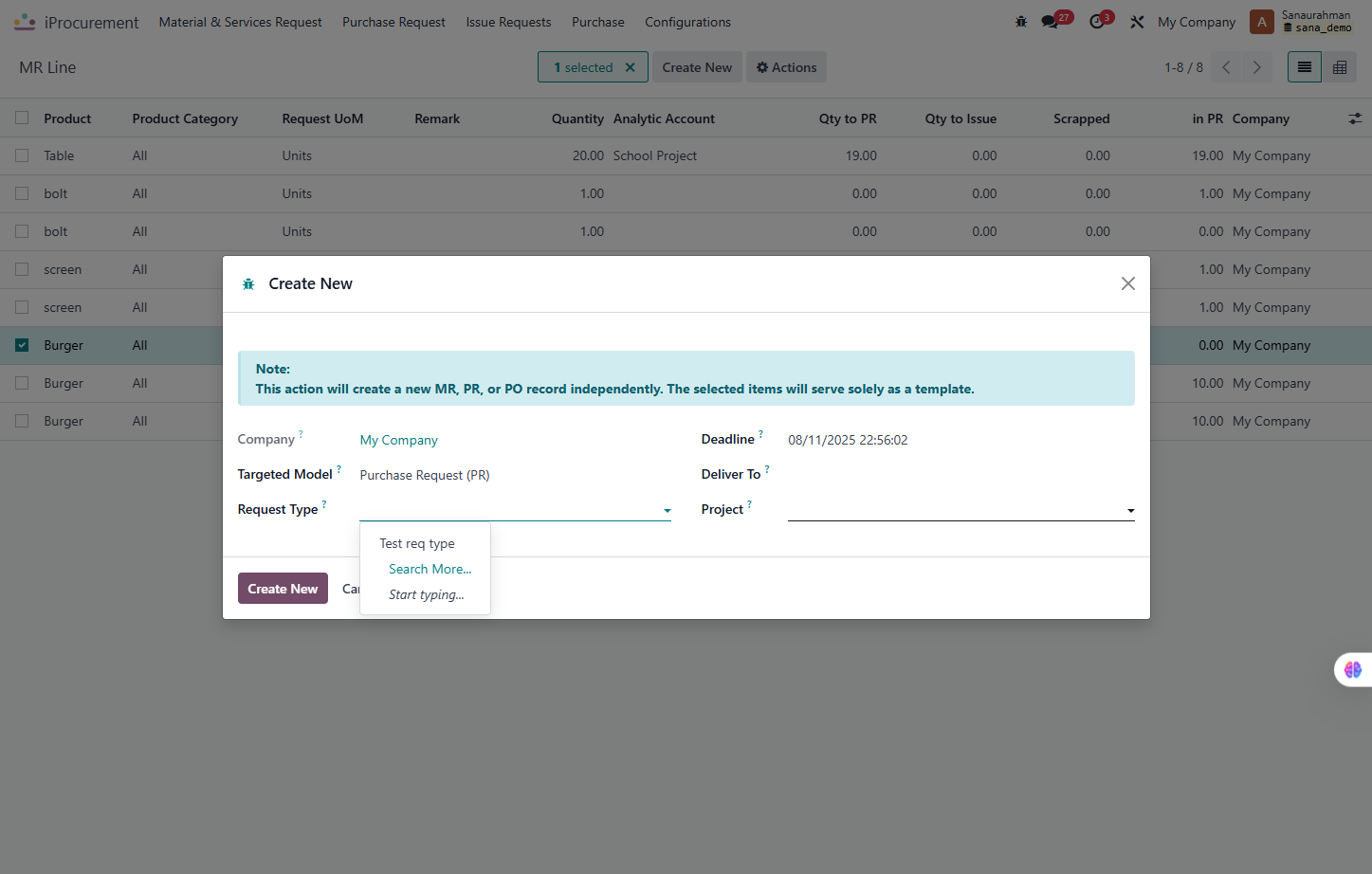
Task: Open the iProcurement app home icon
Action: coord(25,22)
